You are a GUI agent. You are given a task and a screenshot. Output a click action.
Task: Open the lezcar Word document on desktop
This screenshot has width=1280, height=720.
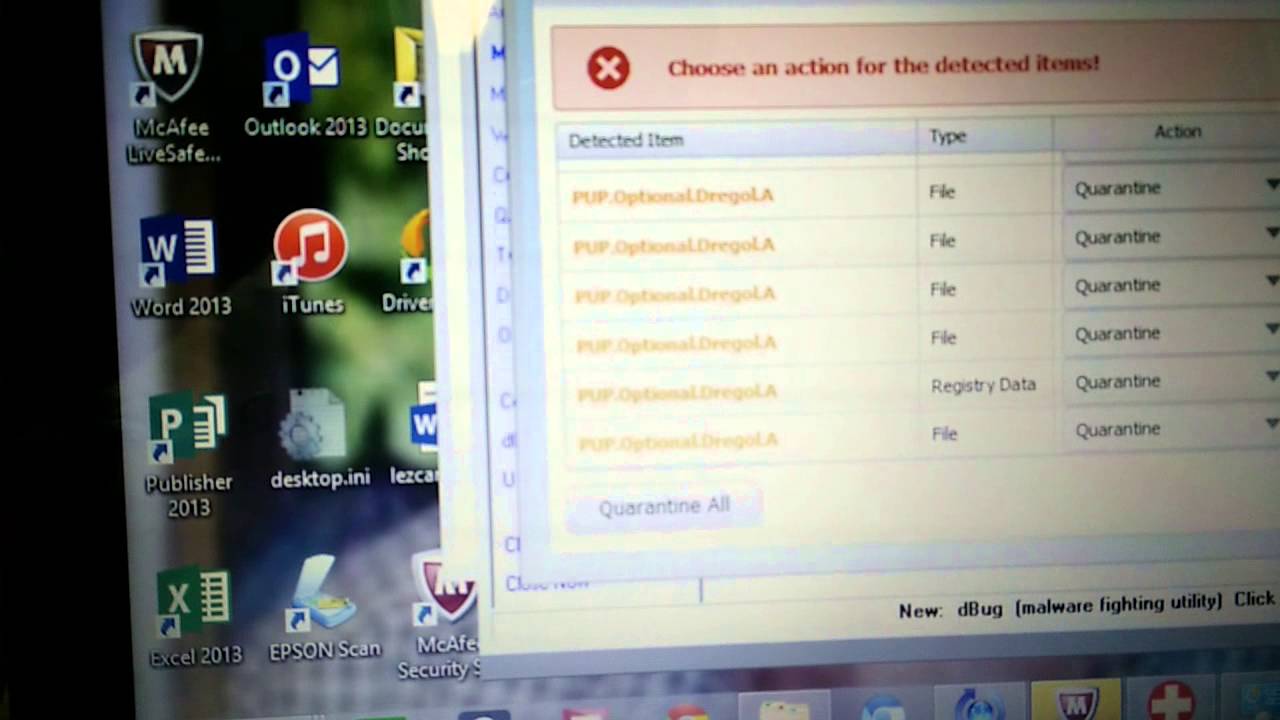click(x=415, y=435)
